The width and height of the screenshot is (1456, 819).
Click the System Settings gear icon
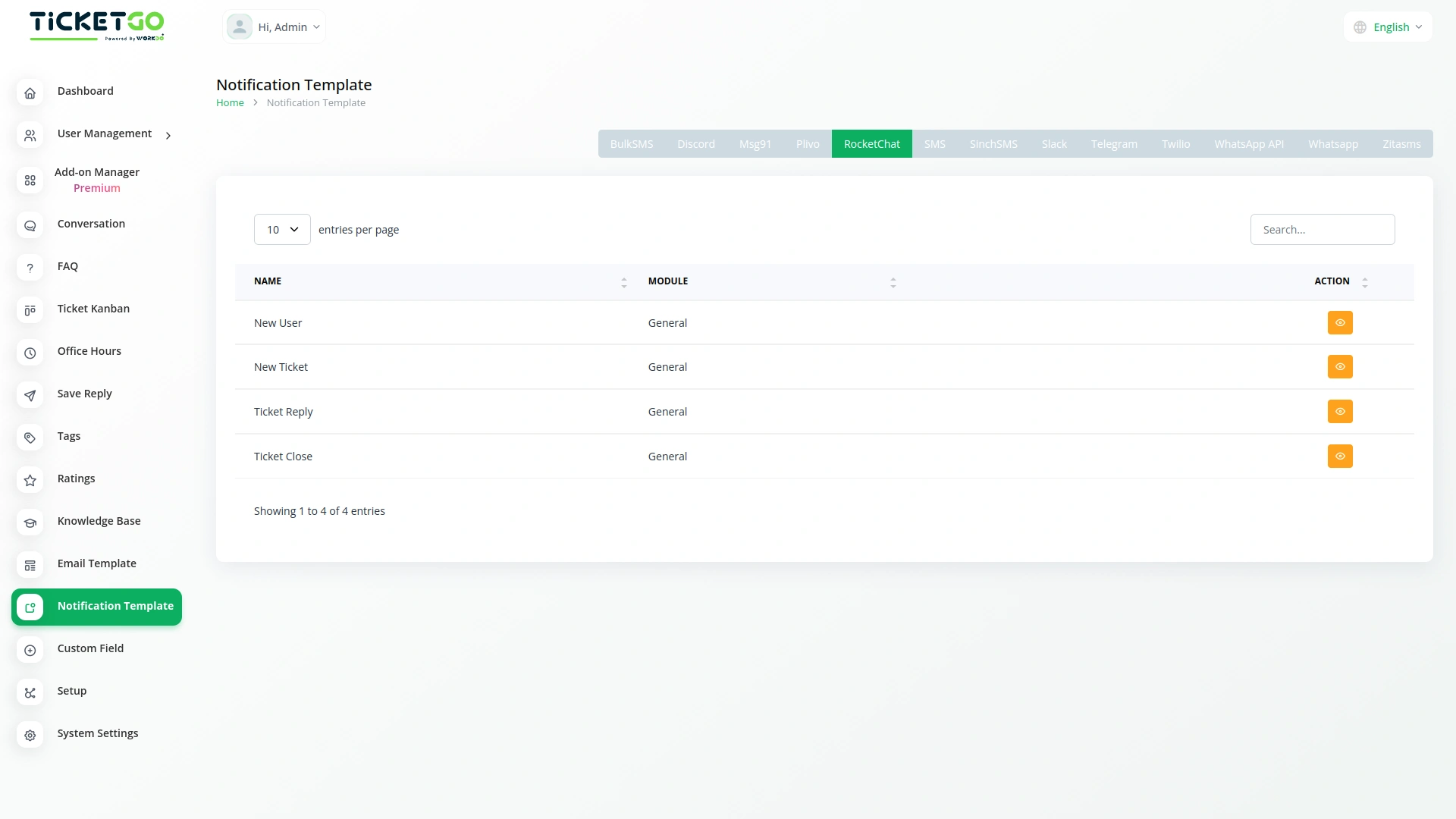(30, 735)
